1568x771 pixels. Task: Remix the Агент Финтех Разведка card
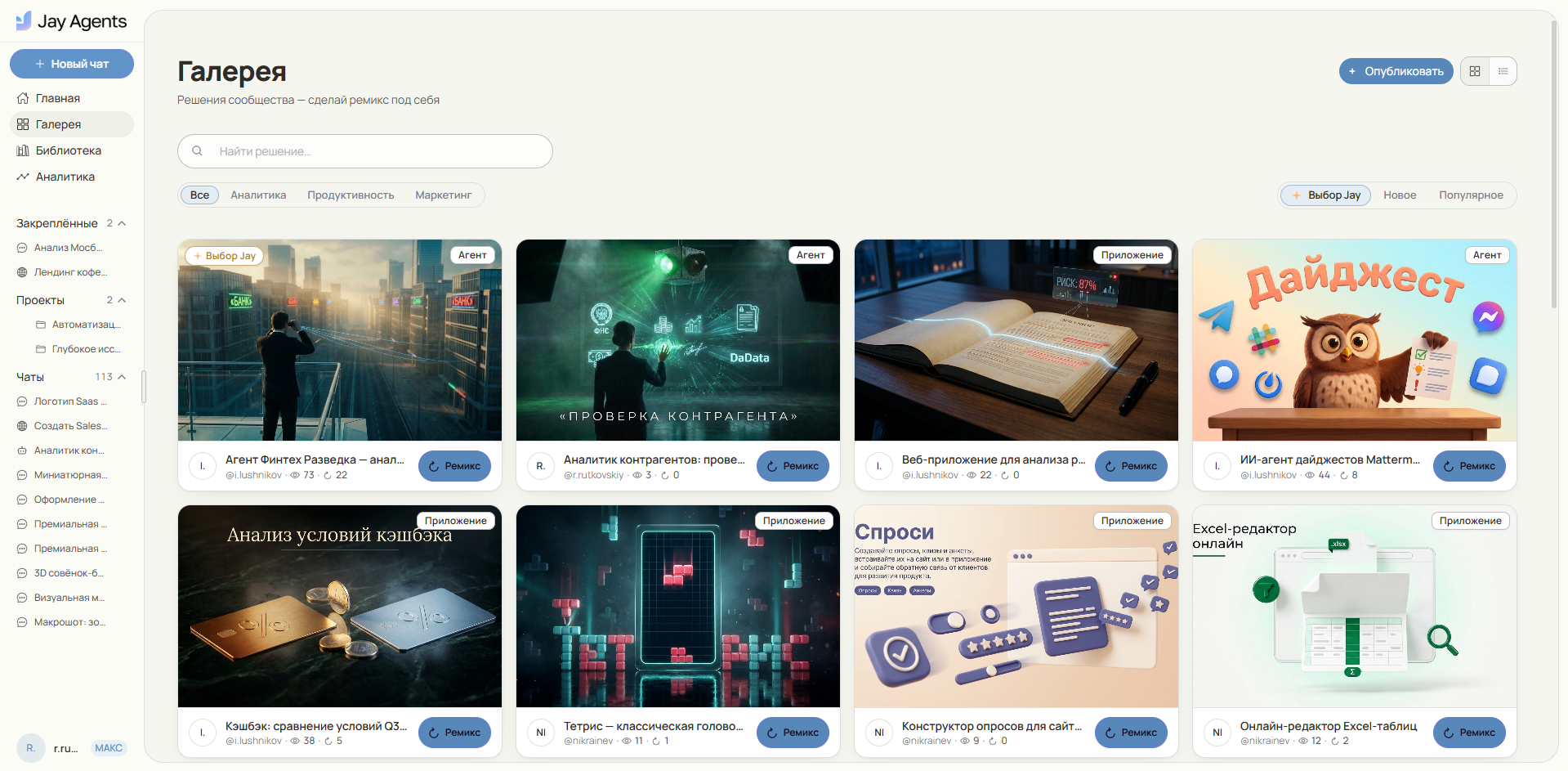pos(454,466)
